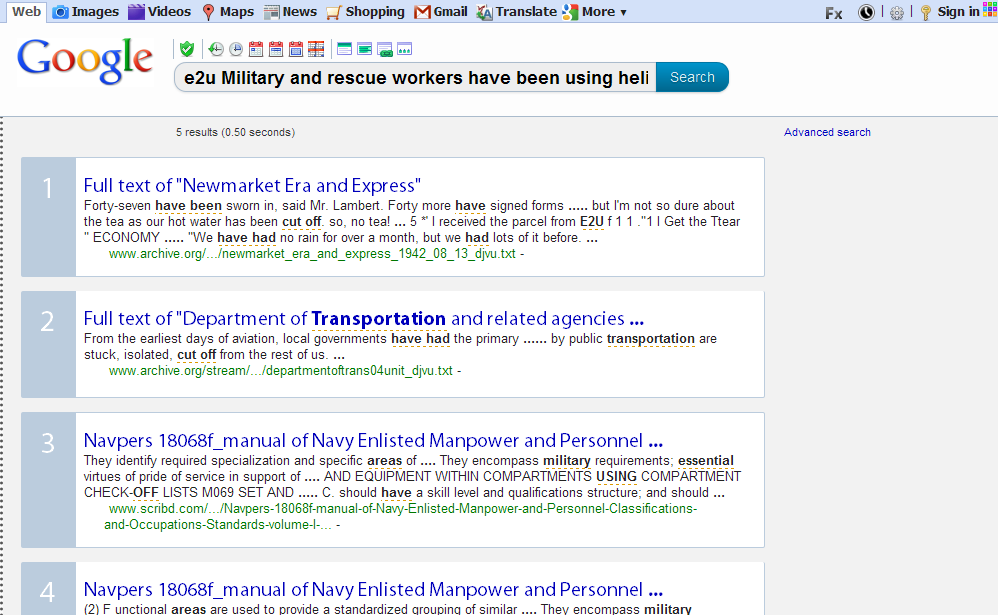Click the result number 1 block

click(x=48, y=216)
